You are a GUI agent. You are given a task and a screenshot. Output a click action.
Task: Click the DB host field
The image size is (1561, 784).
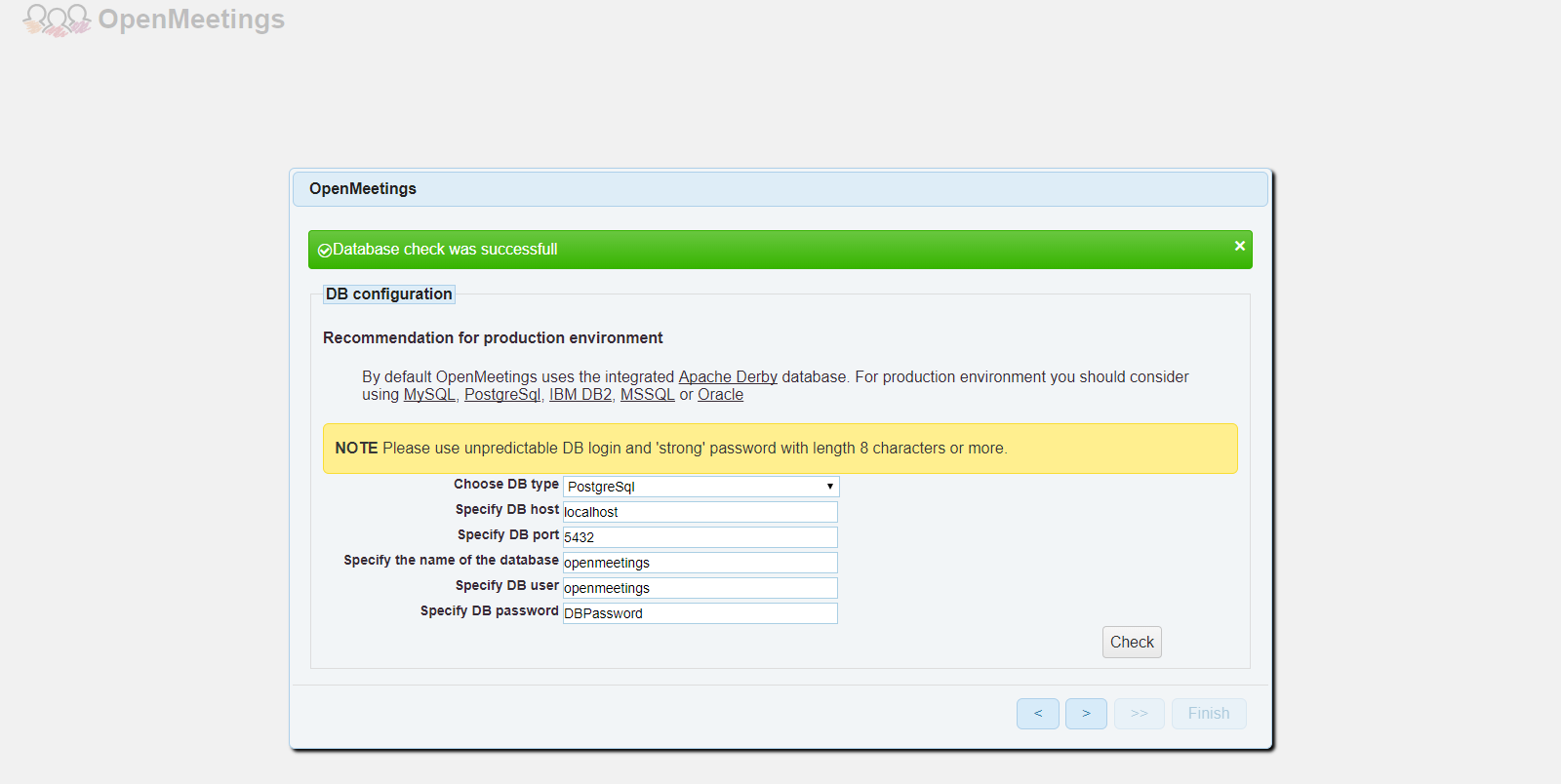pos(700,512)
